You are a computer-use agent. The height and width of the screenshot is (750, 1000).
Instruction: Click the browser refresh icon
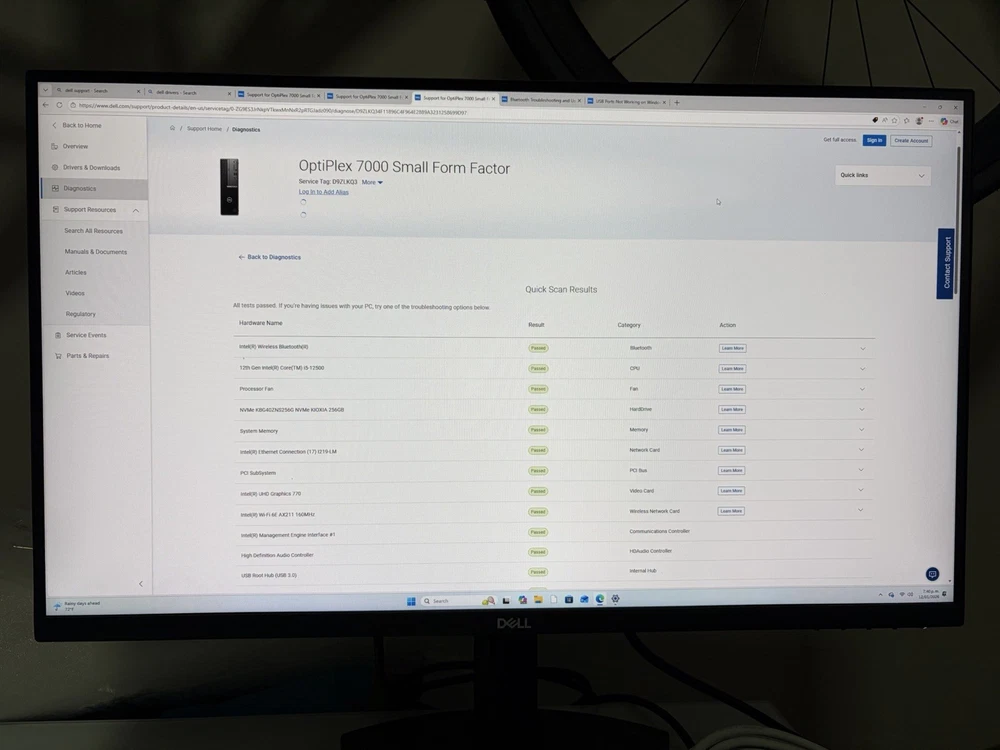tap(71, 105)
